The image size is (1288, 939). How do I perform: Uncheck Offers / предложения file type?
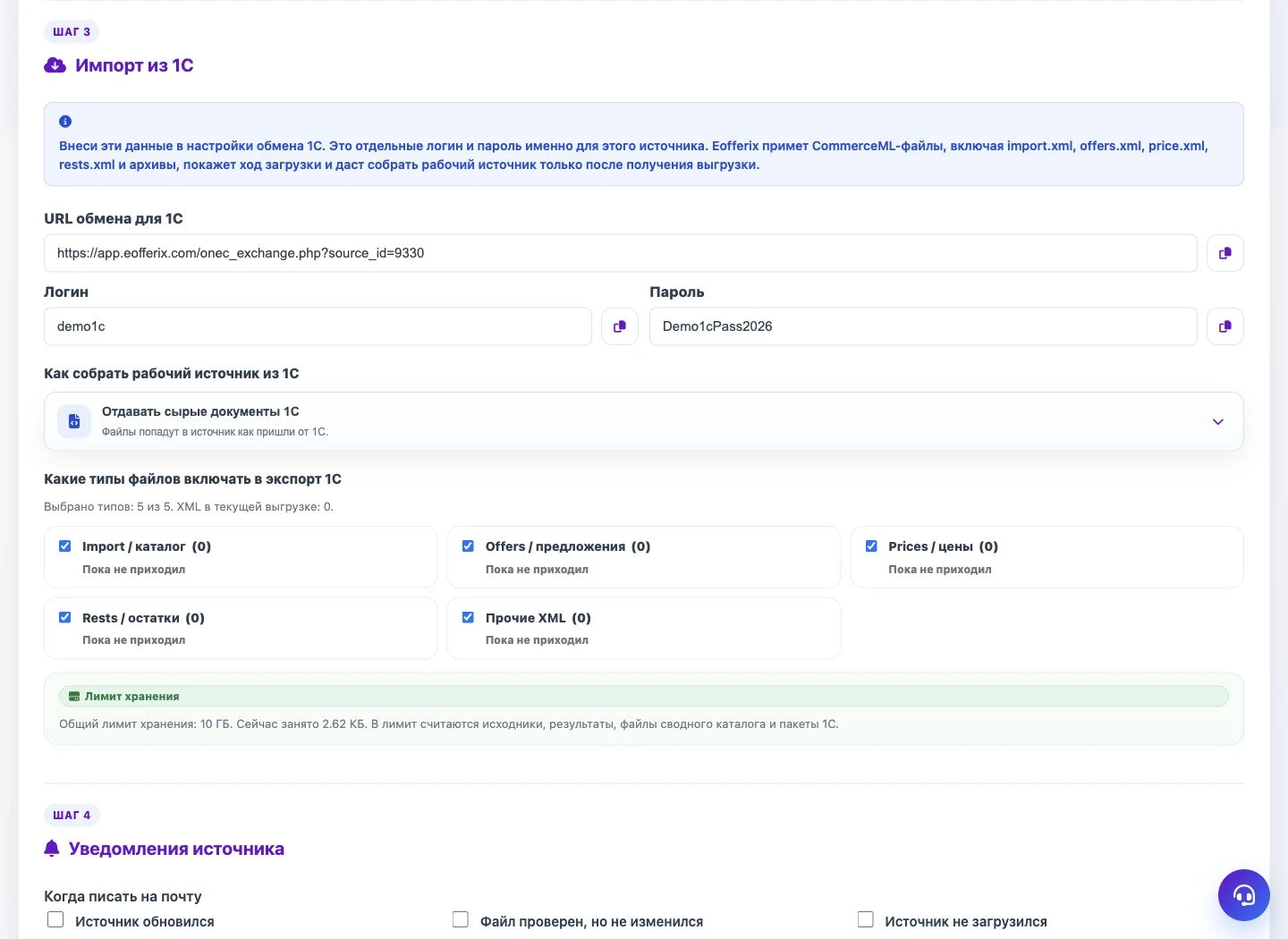(468, 546)
